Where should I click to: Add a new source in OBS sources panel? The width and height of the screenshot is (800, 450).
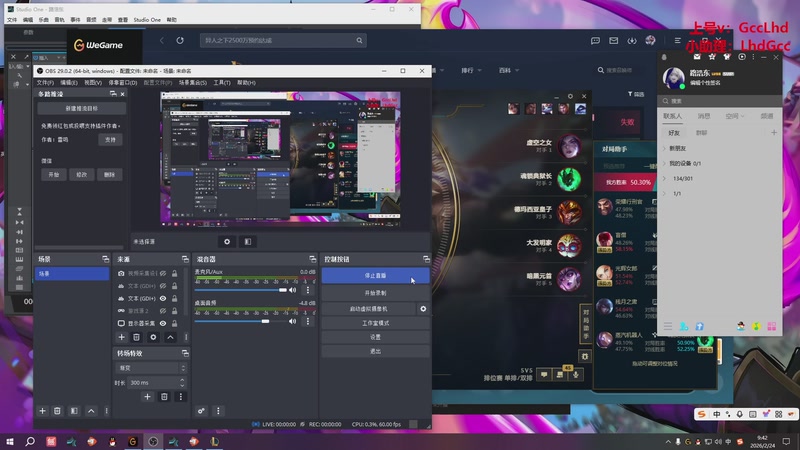[121, 337]
